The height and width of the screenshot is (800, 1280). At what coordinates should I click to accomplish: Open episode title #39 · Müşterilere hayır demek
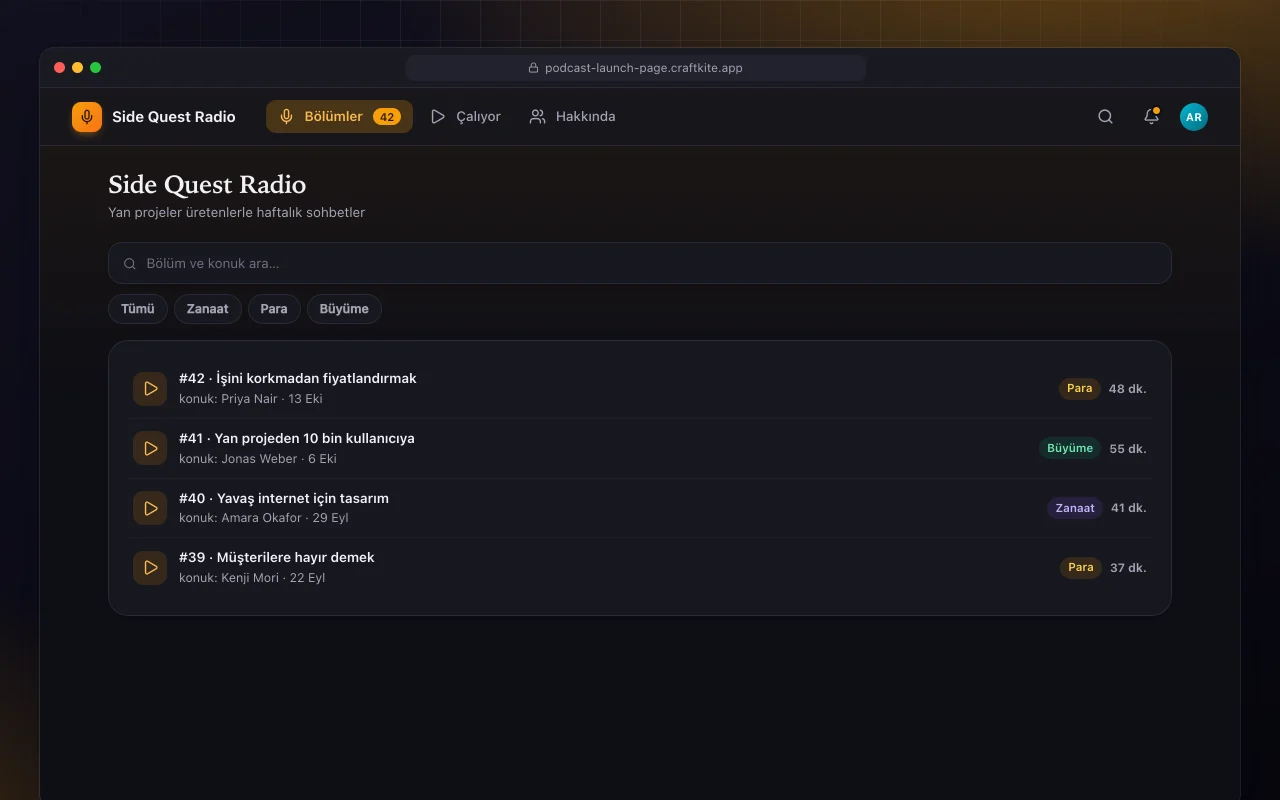pyautogui.click(x=277, y=557)
